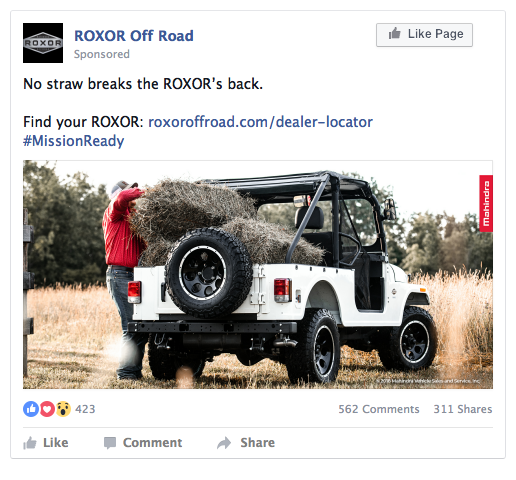Screen dimensions: 516x480
Task: Open the 423 reactions count
Action: tap(85, 409)
